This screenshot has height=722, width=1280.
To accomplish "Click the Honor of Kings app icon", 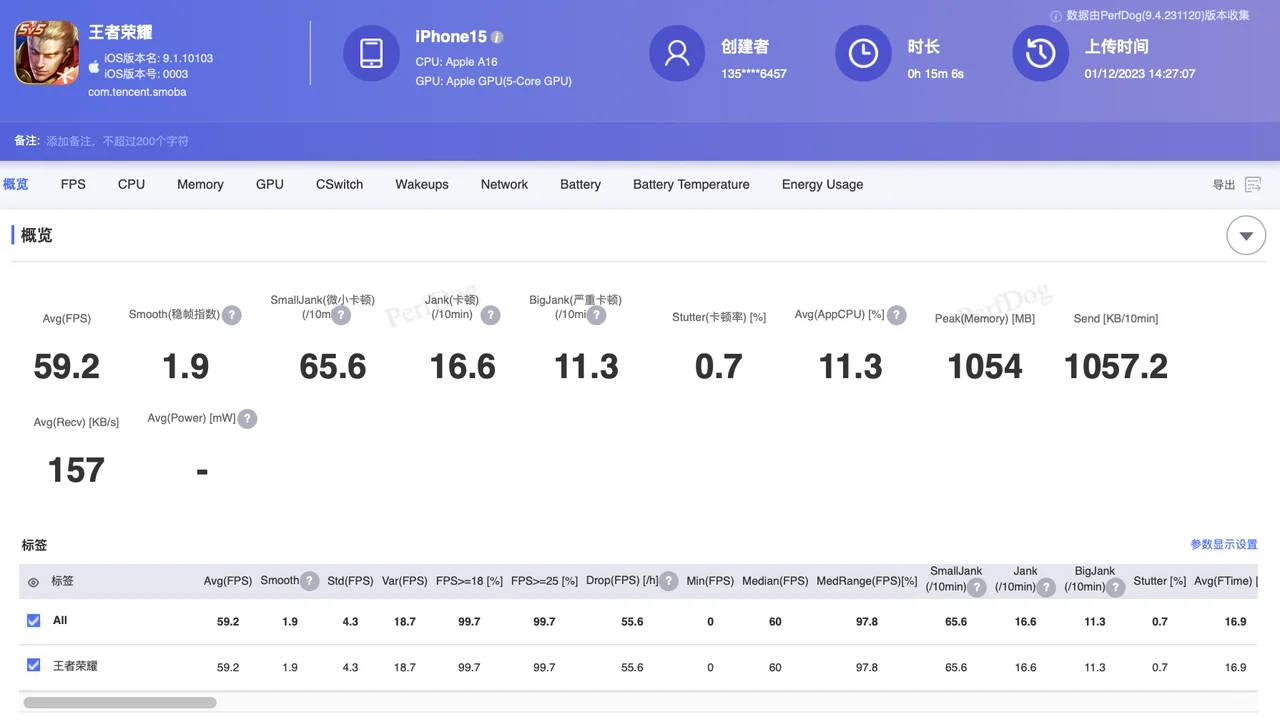I will pos(46,53).
